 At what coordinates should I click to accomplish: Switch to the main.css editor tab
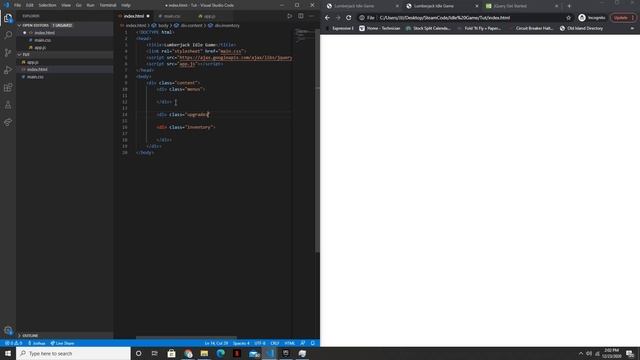tap(173, 16)
